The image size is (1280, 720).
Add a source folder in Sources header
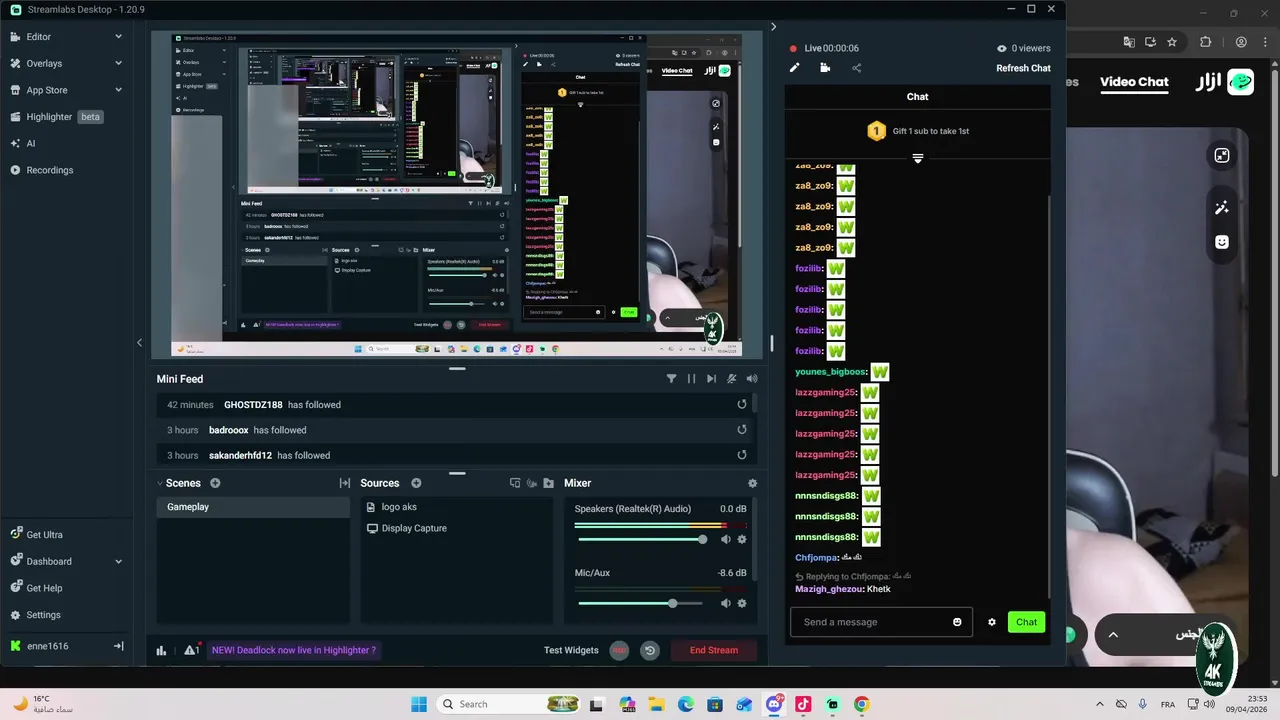(x=548, y=483)
